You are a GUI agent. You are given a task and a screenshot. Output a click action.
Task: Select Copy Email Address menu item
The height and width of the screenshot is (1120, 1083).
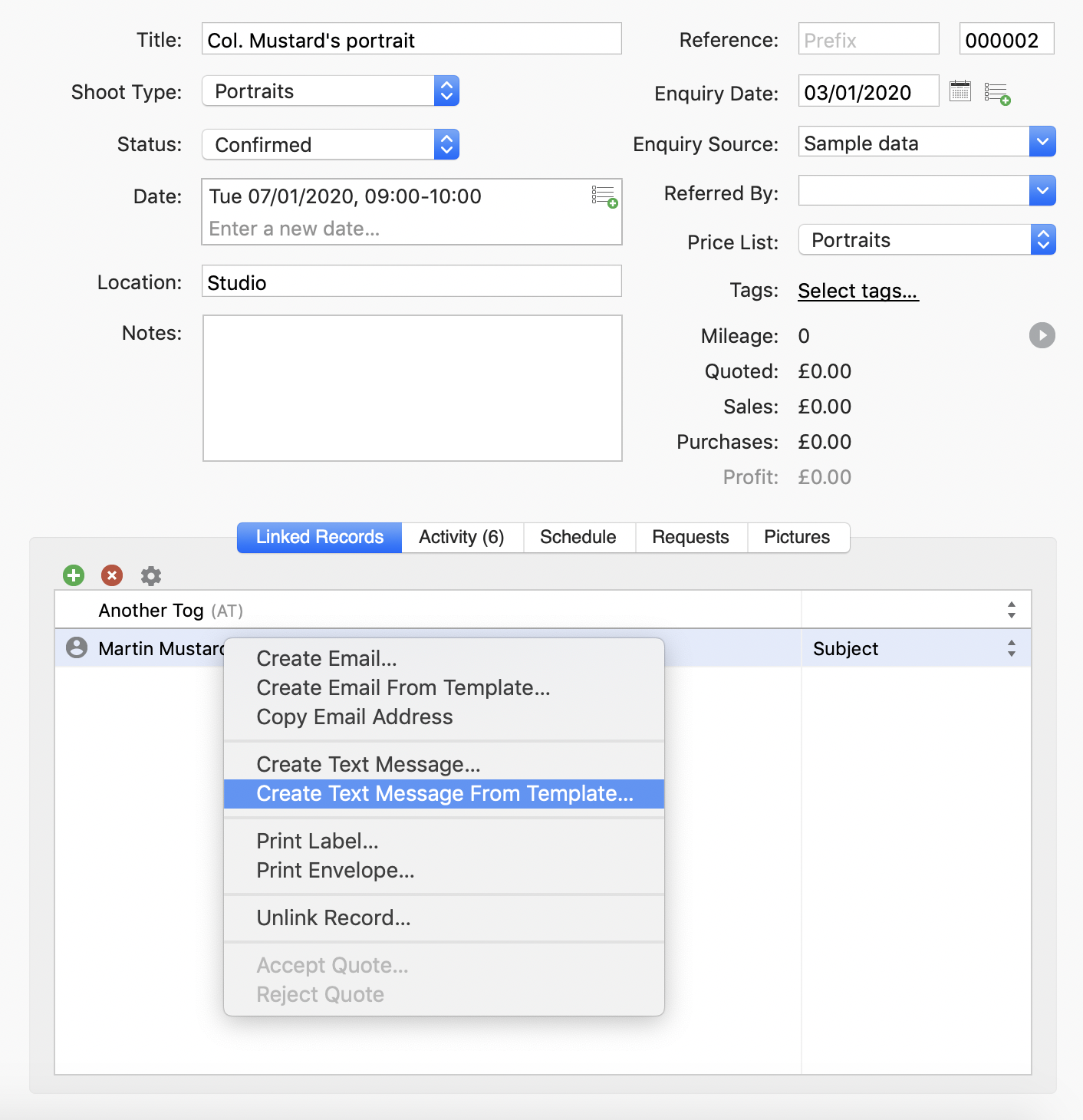pos(444,716)
